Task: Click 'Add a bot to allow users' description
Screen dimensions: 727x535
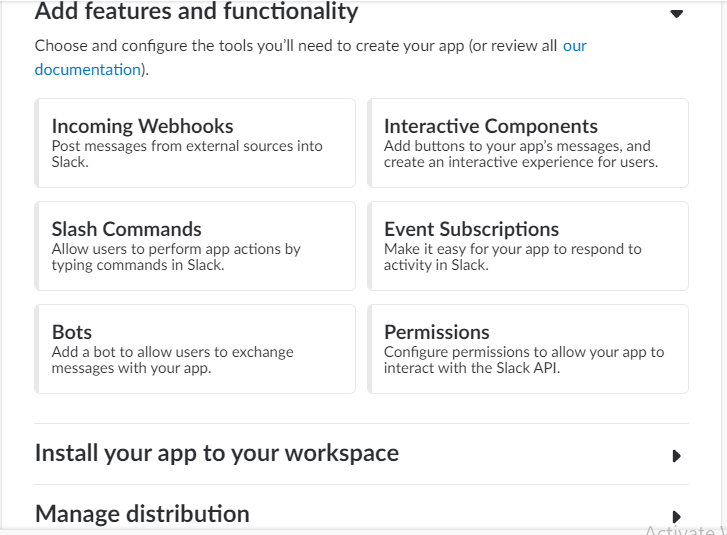Action: click(172, 360)
